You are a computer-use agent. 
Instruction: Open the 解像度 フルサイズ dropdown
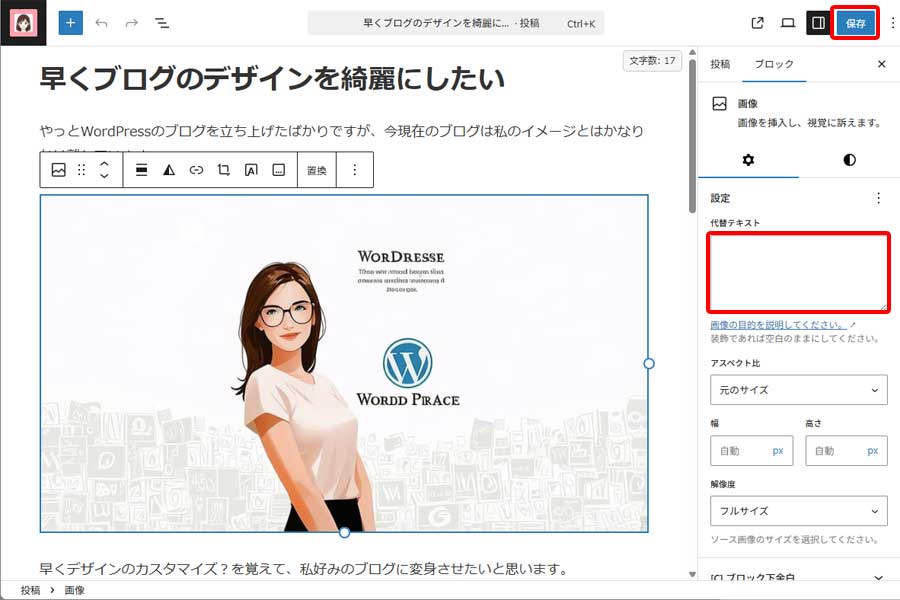(x=798, y=510)
